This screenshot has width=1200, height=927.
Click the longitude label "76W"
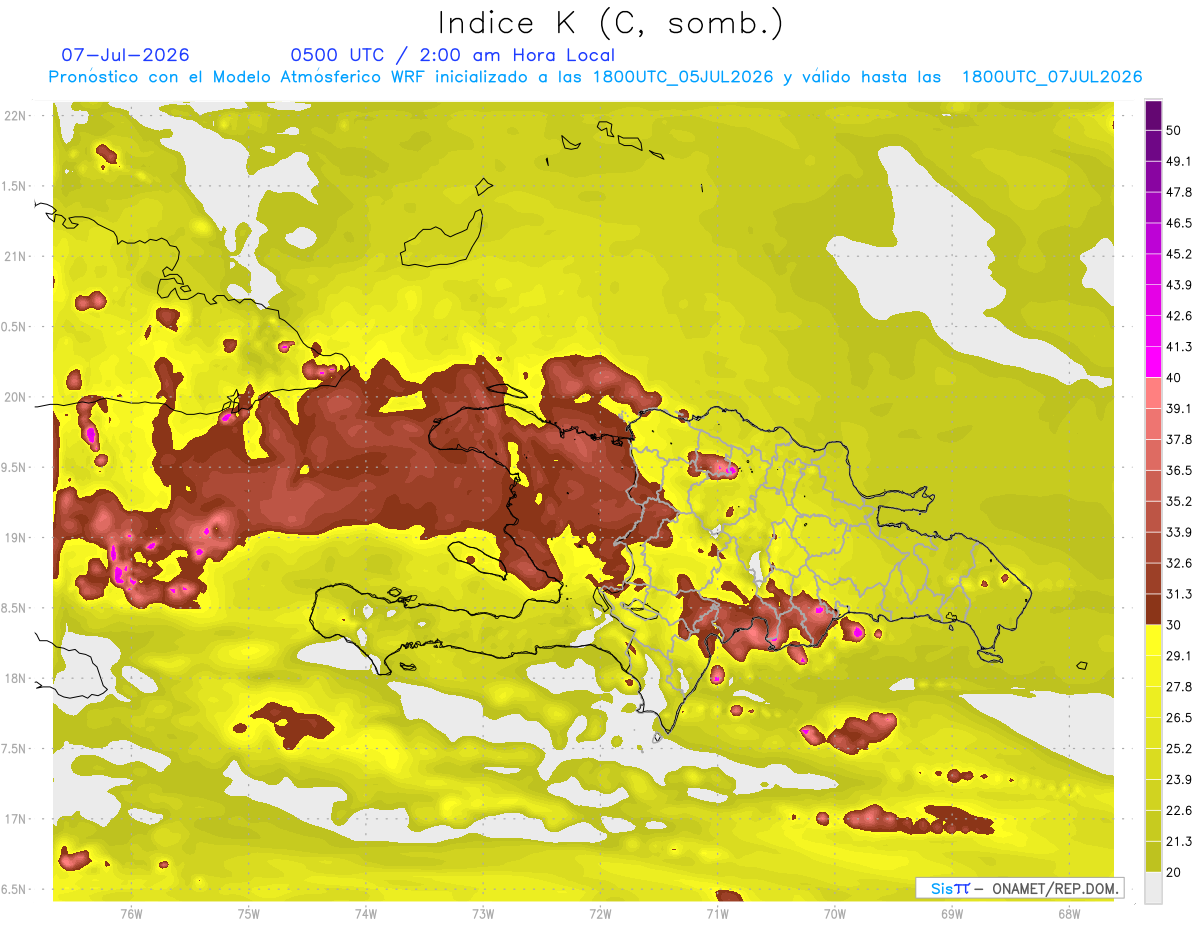(x=131, y=913)
